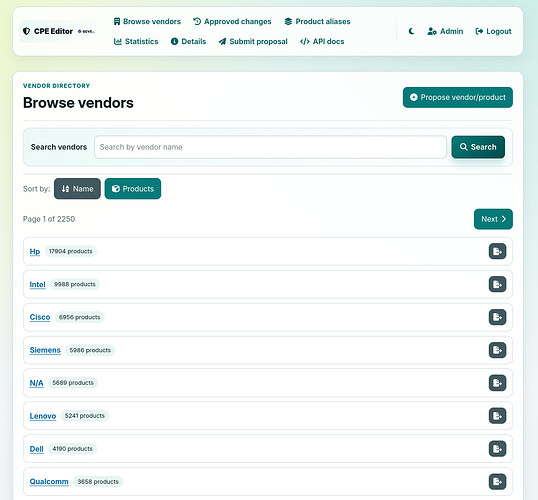Click the proposal icon in Intel row

click(x=497, y=284)
